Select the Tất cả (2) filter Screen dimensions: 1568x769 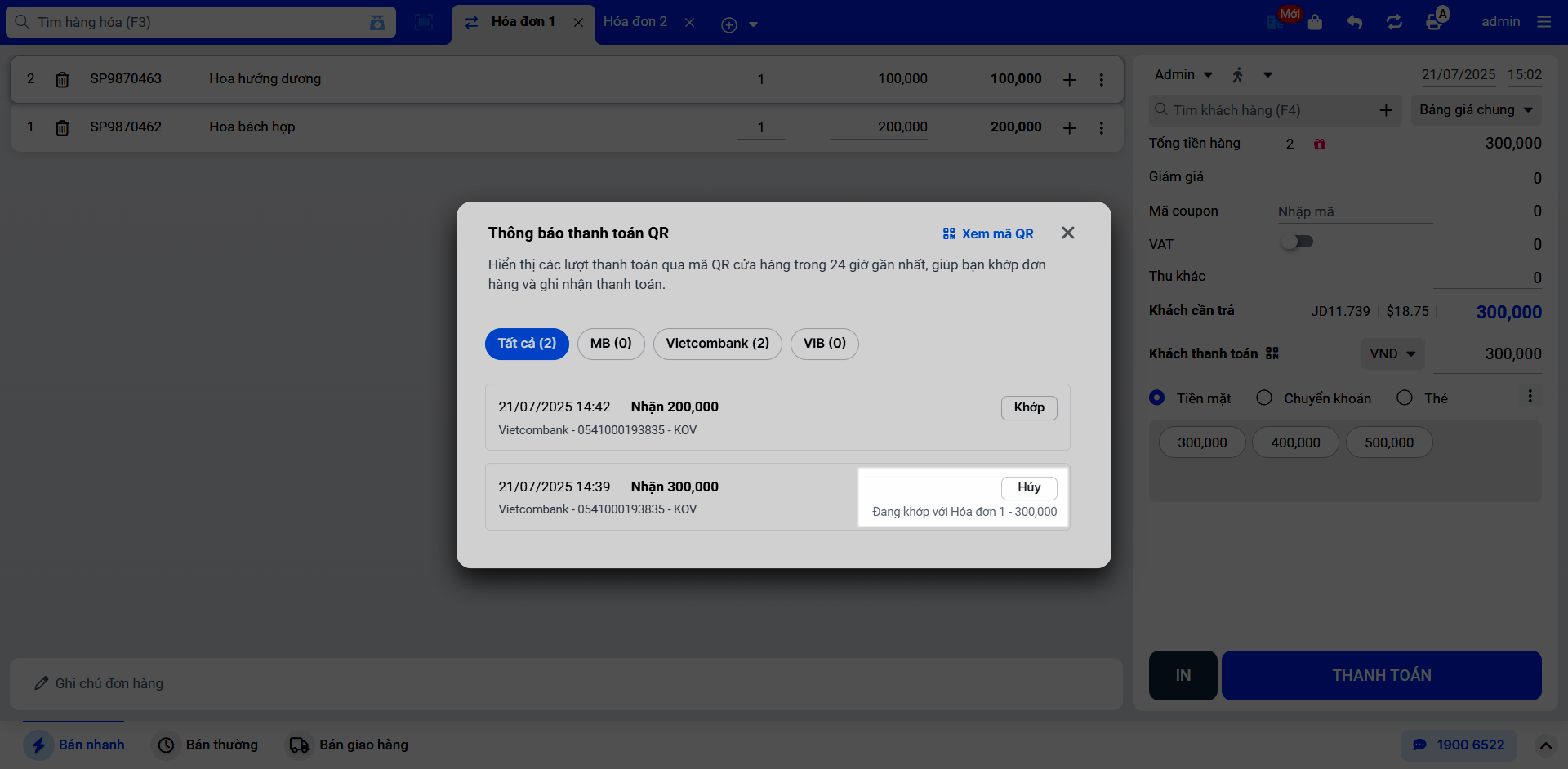pyautogui.click(x=527, y=344)
